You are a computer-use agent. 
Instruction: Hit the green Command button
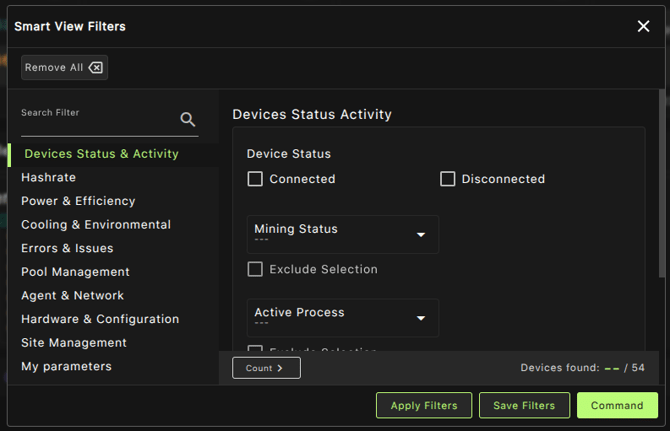[617, 405]
